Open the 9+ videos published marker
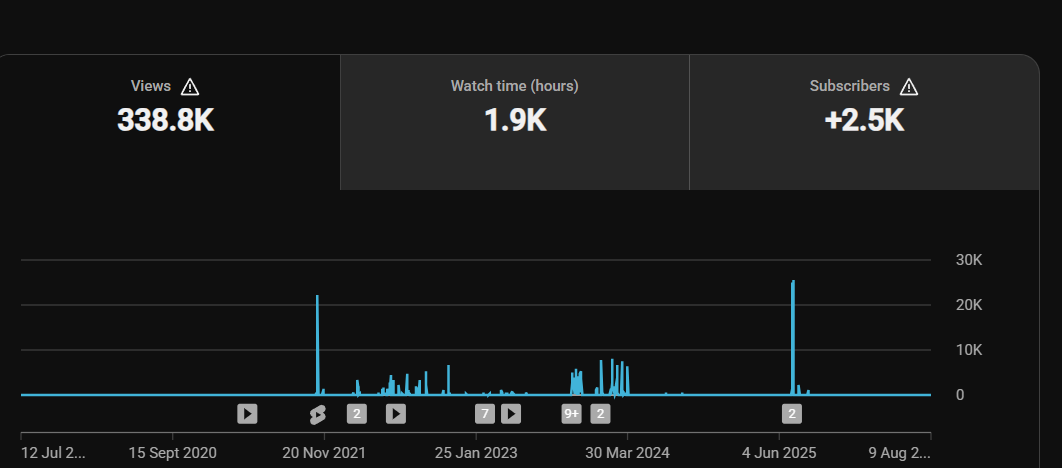This screenshot has height=468, width=1062. [x=572, y=413]
